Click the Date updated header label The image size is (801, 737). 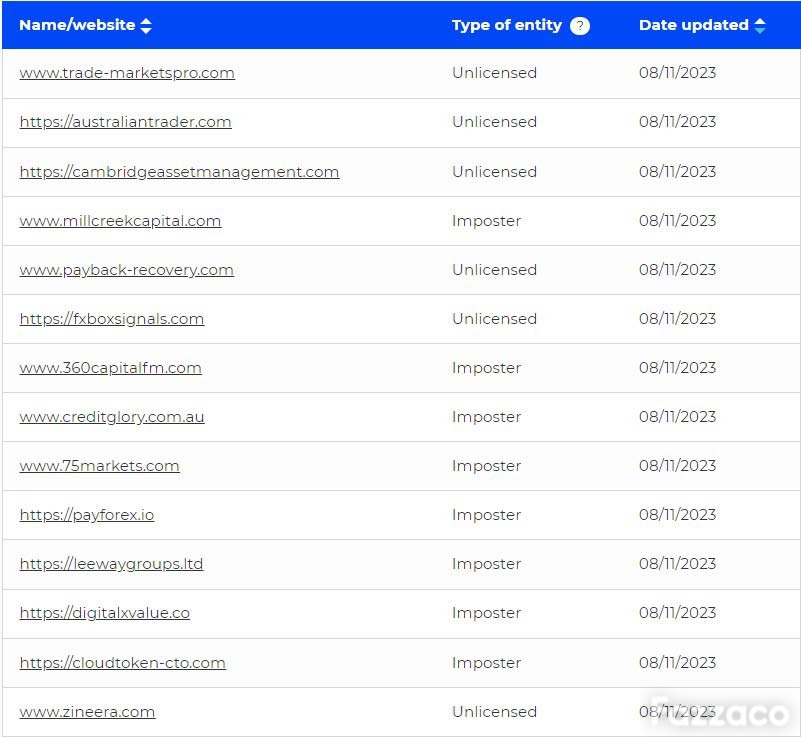tap(694, 25)
